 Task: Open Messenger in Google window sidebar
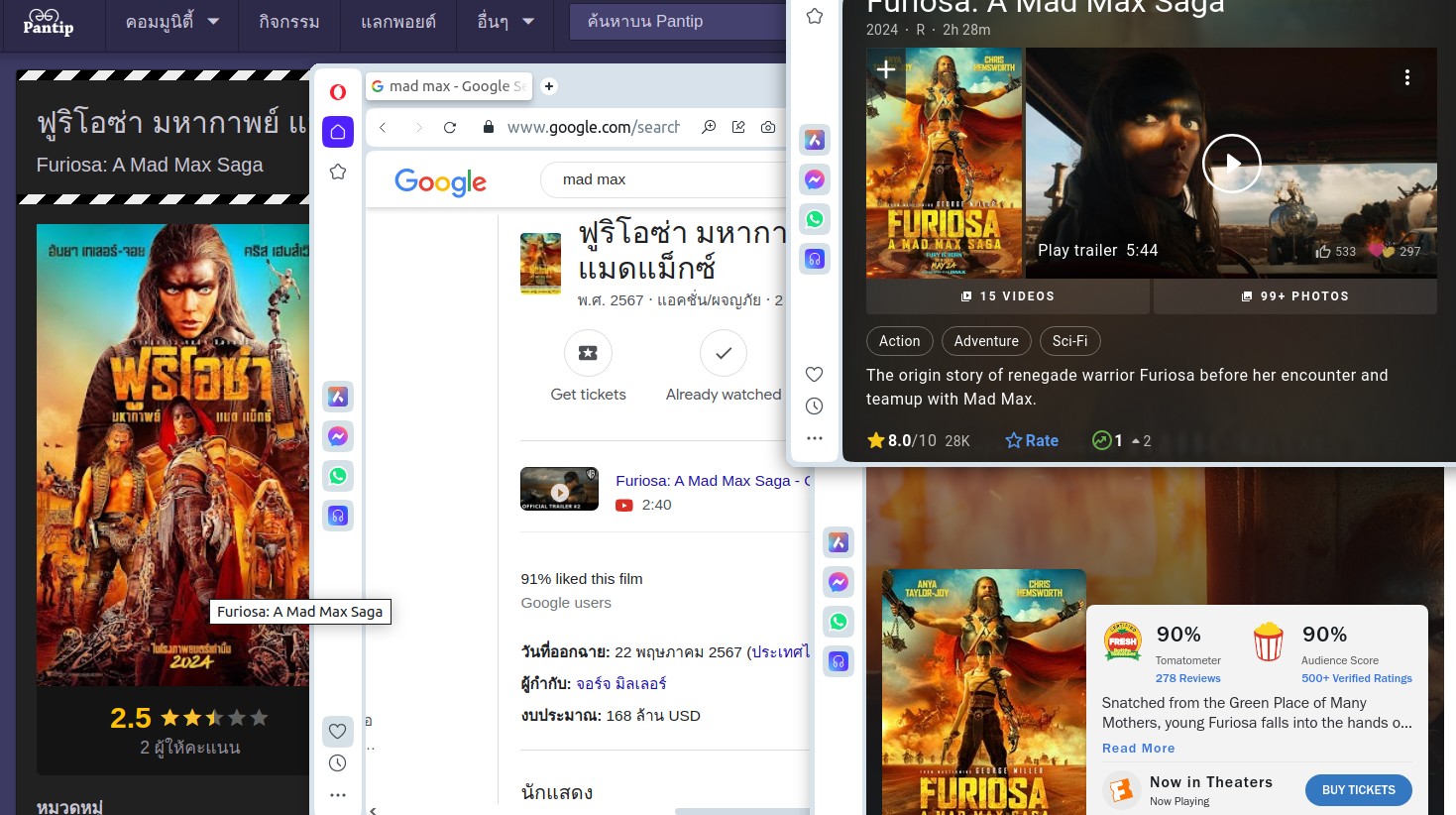point(338,436)
